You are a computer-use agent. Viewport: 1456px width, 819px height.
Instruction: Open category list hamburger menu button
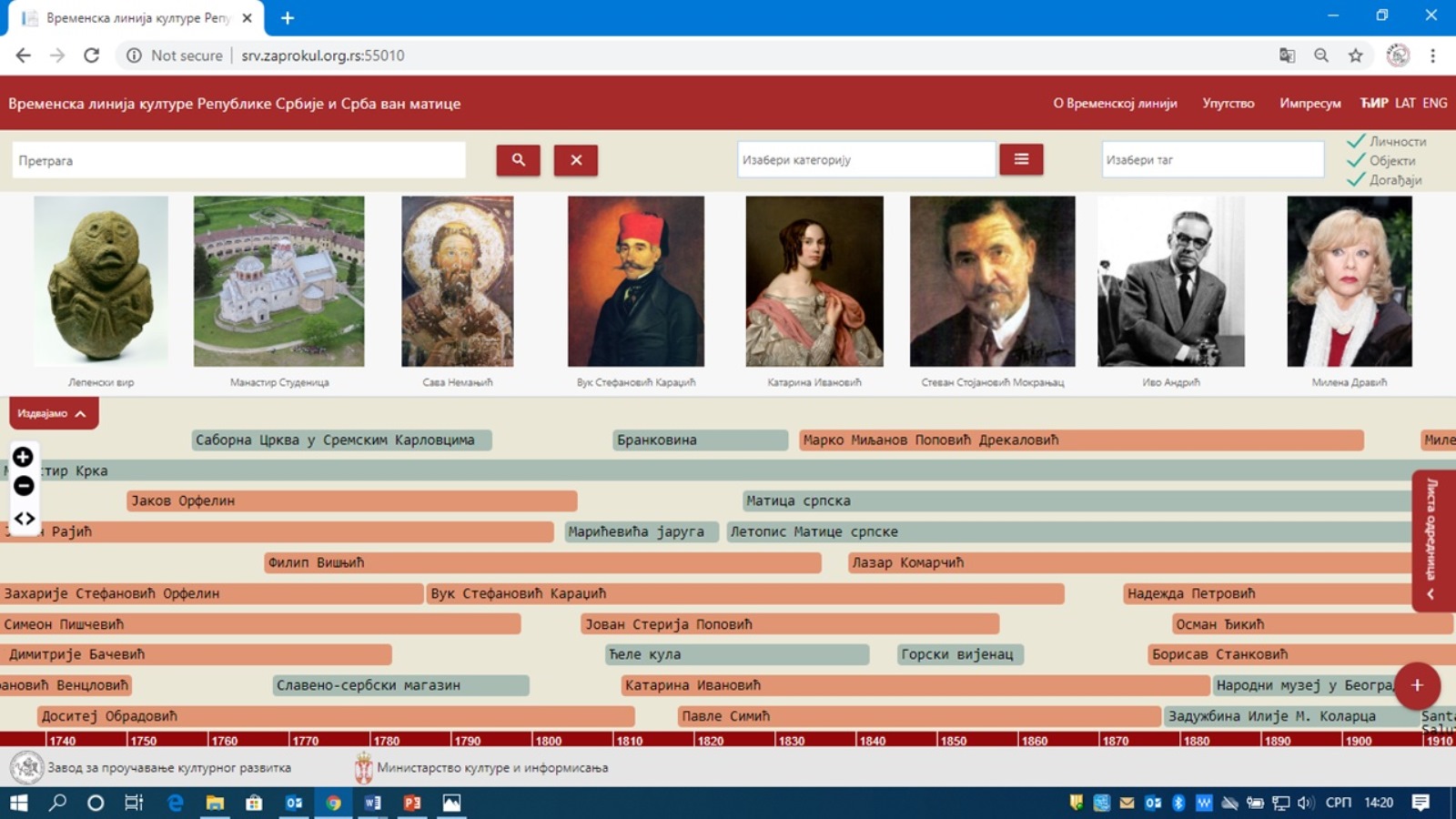(x=1021, y=159)
